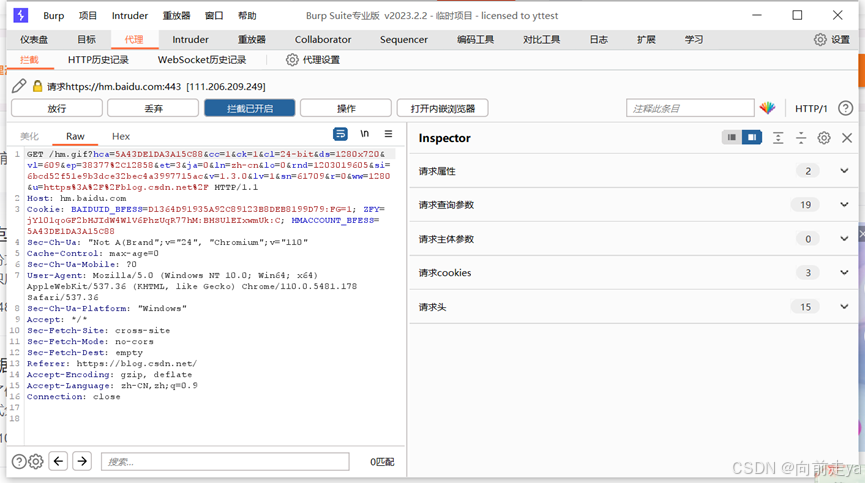The height and width of the screenshot is (483, 865).
Task: Switch Inspector to single-column layout
Action: [x=731, y=137]
